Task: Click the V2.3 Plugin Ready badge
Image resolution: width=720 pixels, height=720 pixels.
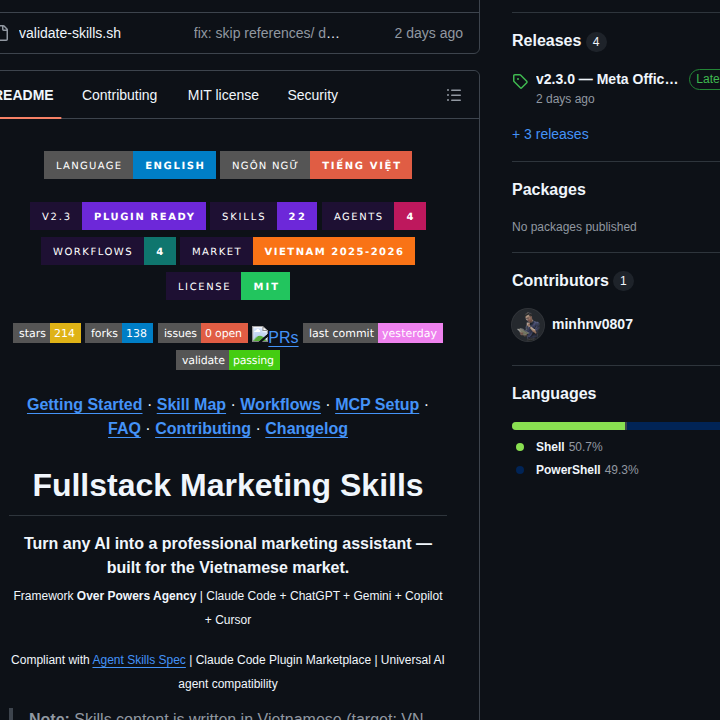Action: click(x=118, y=216)
